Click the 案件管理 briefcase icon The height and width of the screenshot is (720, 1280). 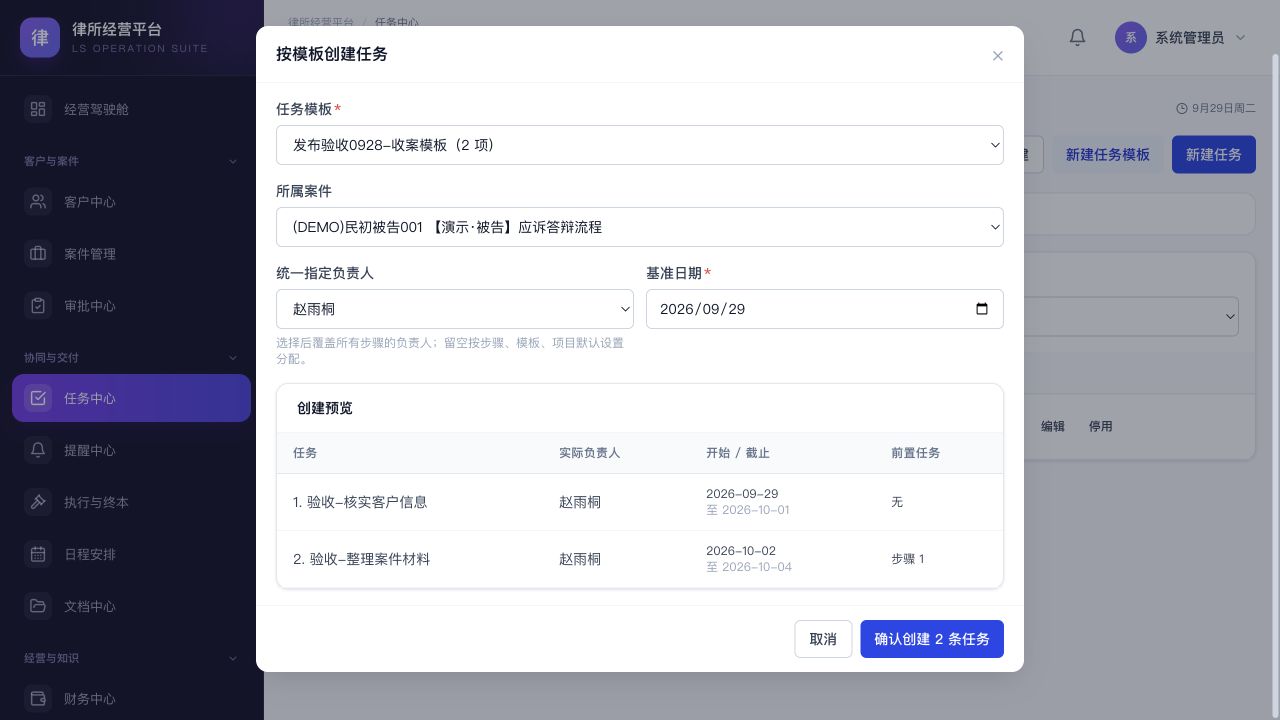(38, 254)
